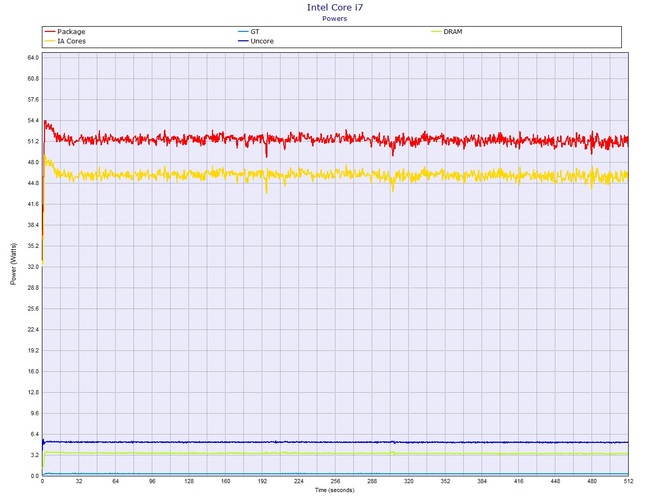
Task: Click the Package legend entry
Action: (x=65, y=32)
